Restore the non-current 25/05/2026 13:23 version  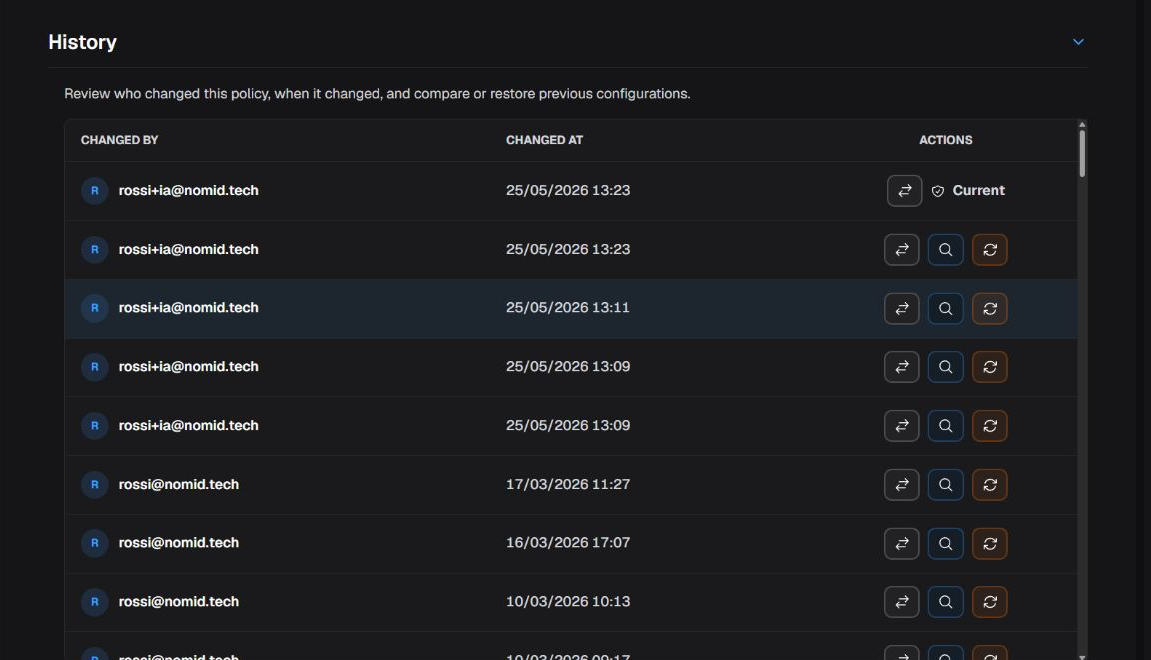990,250
